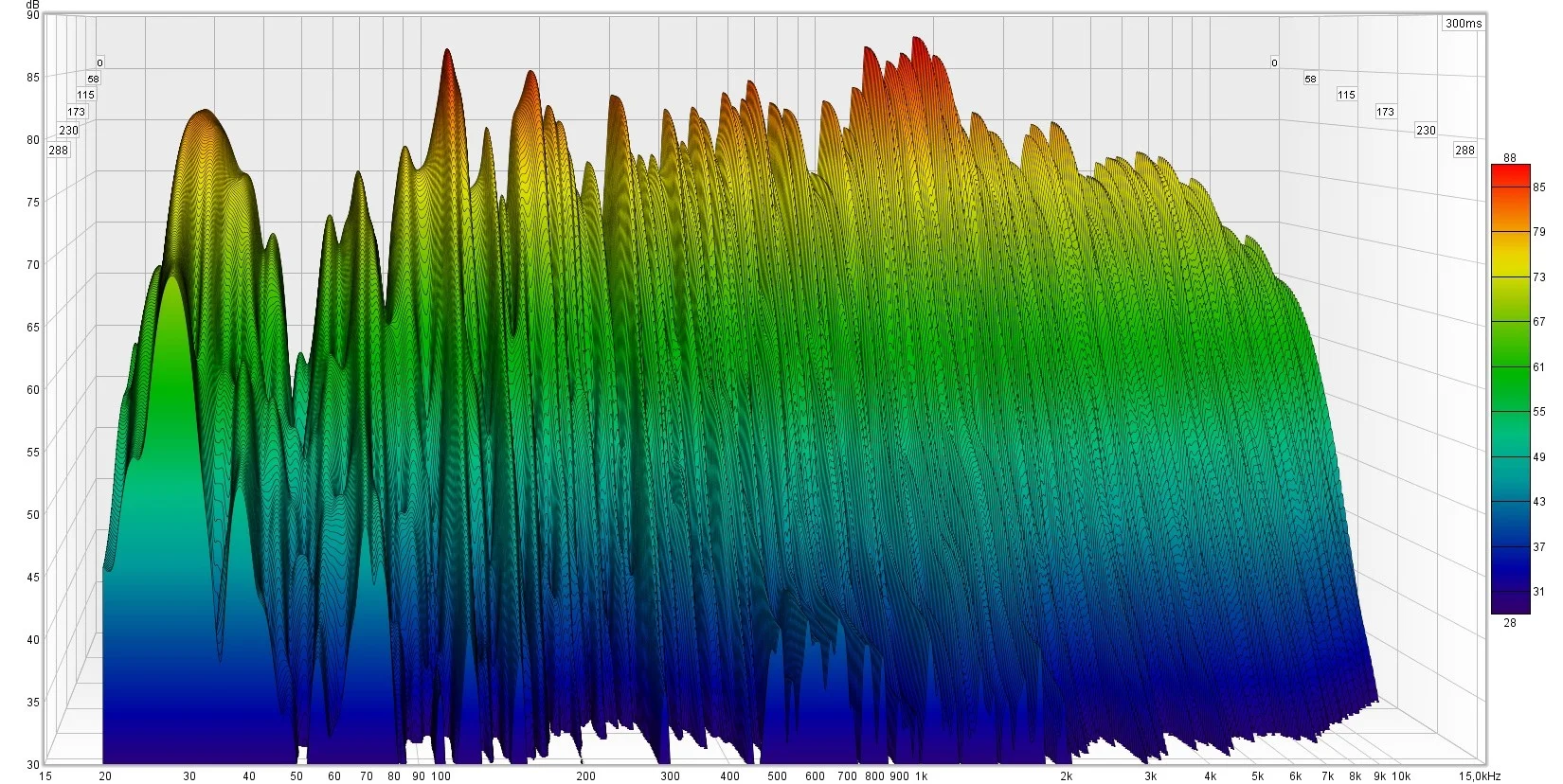Click the 200 Hz tick on the frequency axis

coord(585,776)
